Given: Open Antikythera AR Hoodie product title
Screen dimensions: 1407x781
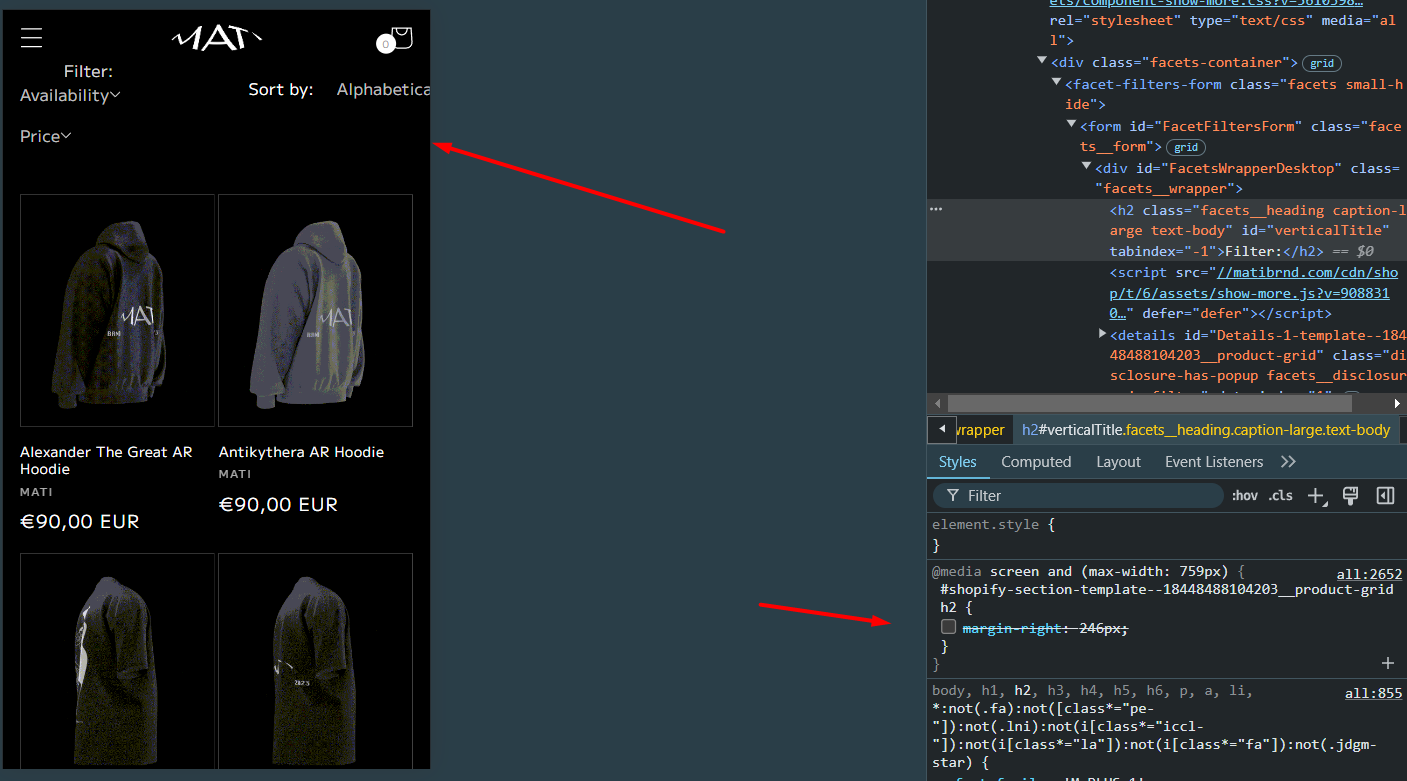Looking at the screenshot, I should [301, 452].
